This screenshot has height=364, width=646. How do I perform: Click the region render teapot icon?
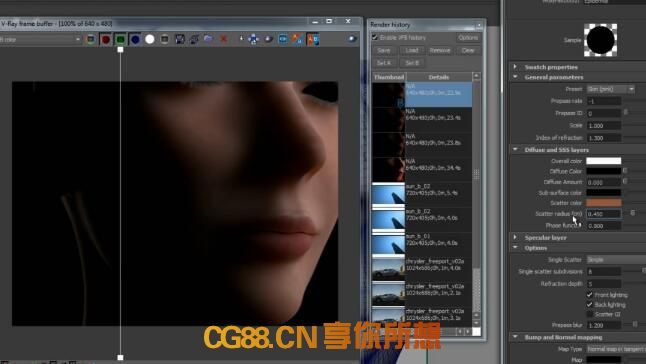click(x=269, y=39)
